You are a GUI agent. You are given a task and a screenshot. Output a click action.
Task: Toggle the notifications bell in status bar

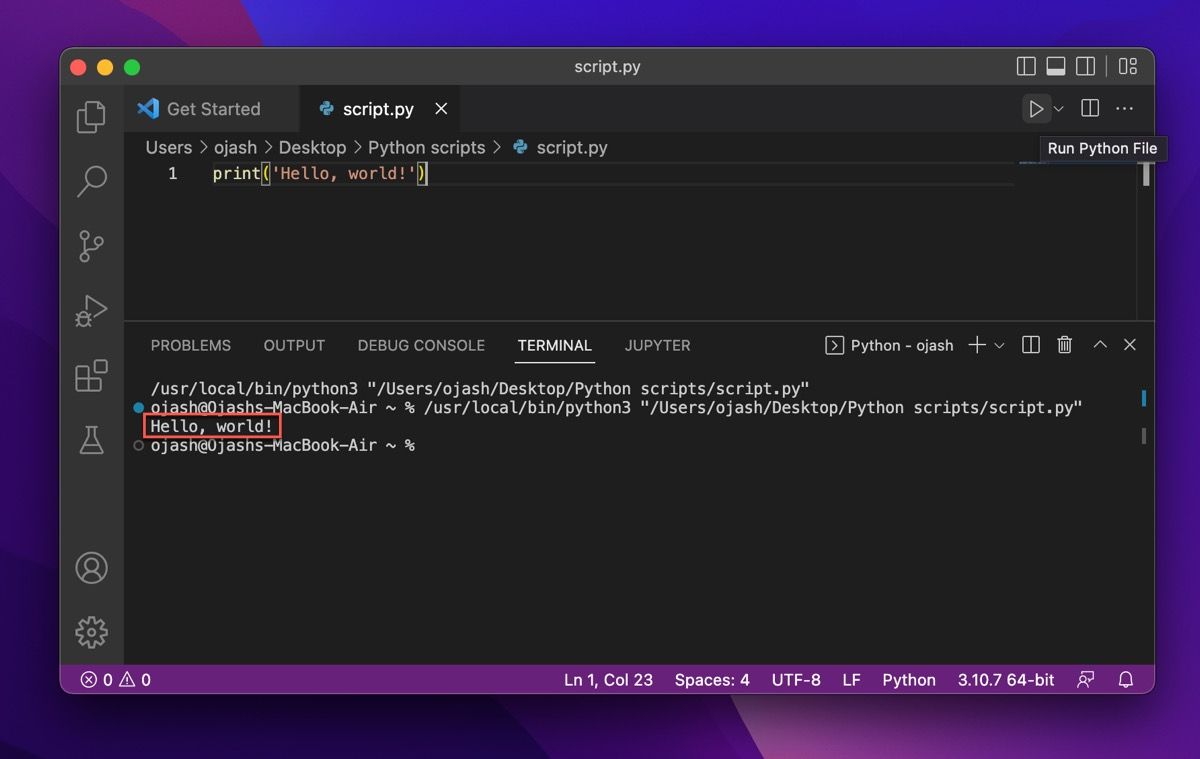tap(1125, 679)
